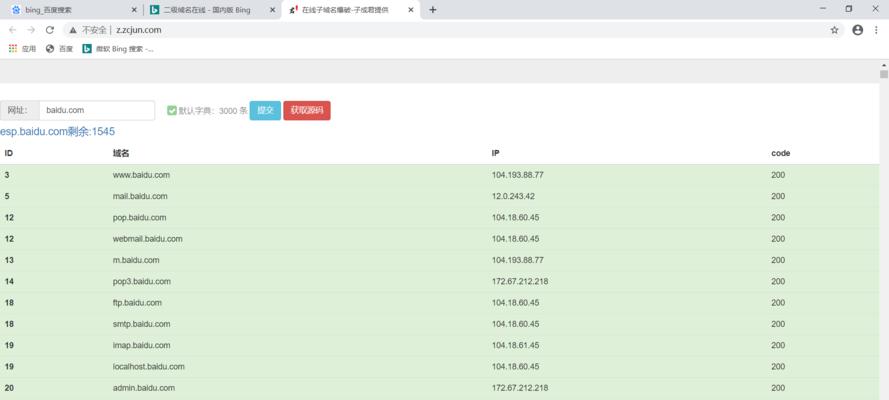
Task: Click the browser forward arrow
Action: point(31,30)
